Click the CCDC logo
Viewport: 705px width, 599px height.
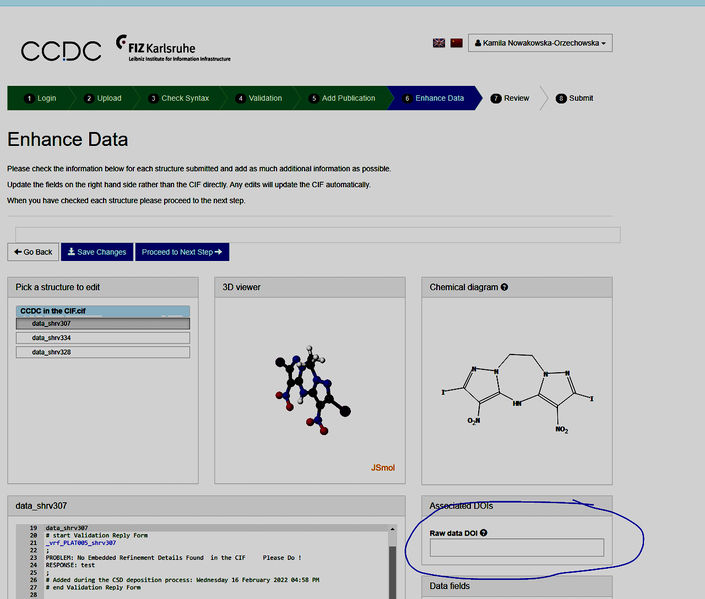point(61,51)
